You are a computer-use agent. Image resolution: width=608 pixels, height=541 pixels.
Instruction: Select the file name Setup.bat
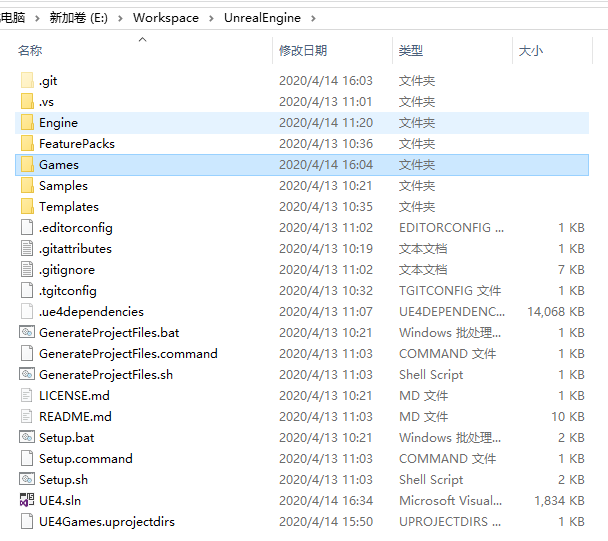66,437
